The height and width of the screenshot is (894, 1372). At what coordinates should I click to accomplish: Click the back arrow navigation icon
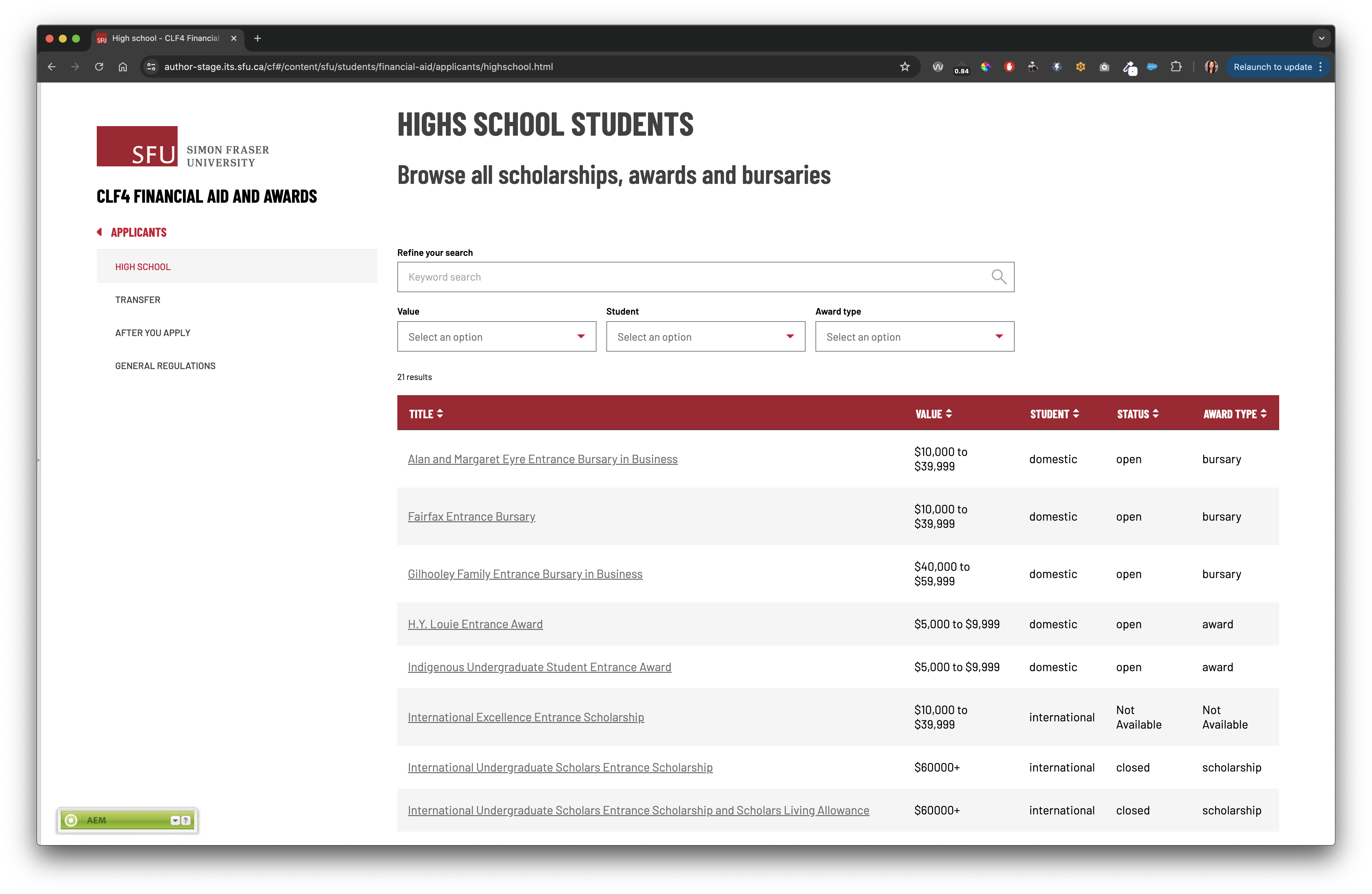tap(51, 67)
